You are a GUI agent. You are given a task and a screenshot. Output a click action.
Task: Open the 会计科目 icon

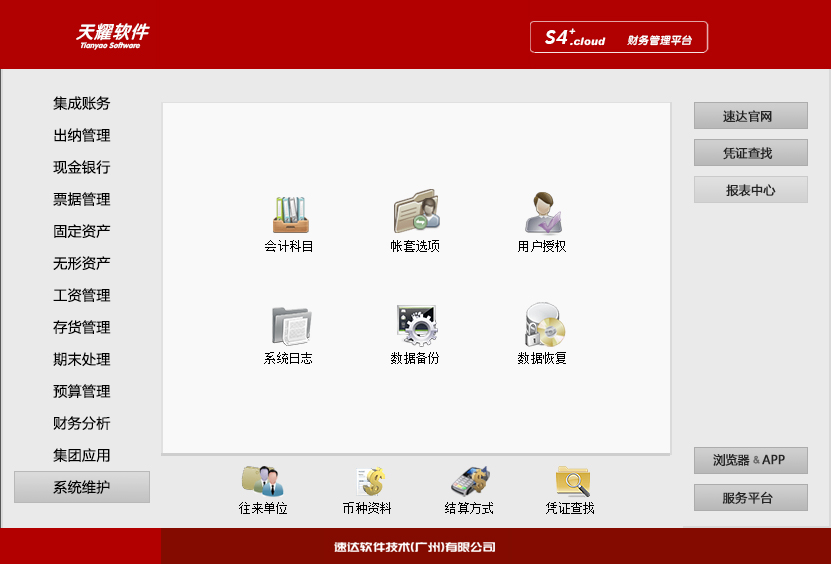click(x=290, y=214)
